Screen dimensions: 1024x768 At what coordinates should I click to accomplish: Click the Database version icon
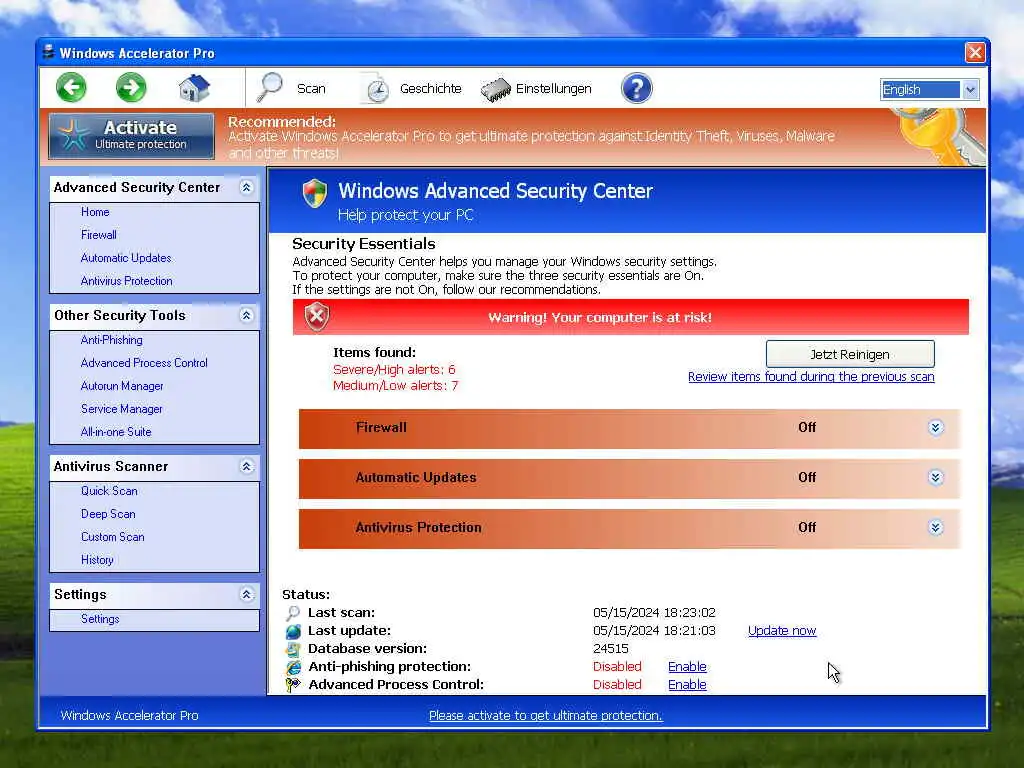click(293, 649)
